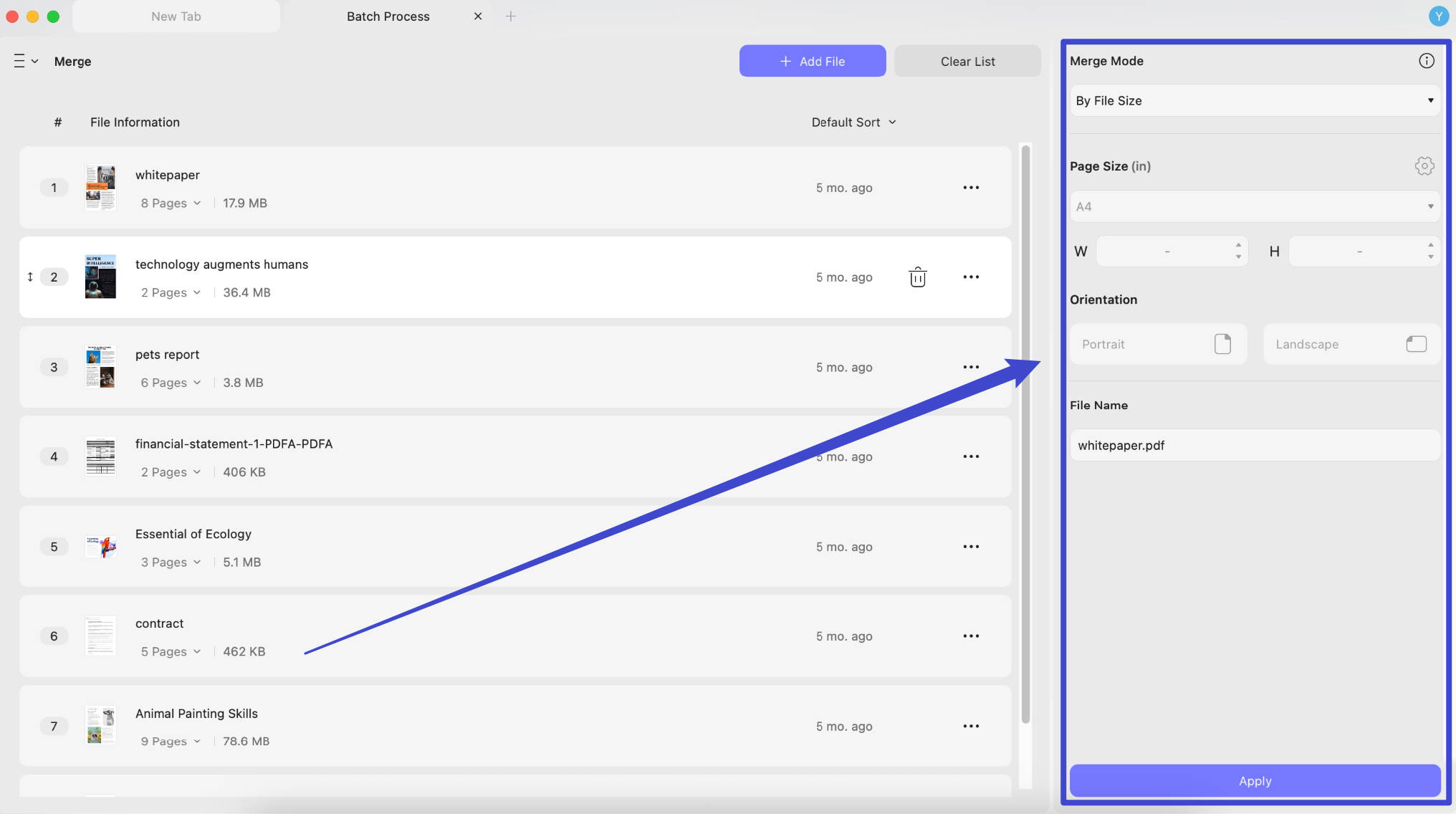
Task: Open more options for Essential of Ecology
Action: [x=971, y=547]
